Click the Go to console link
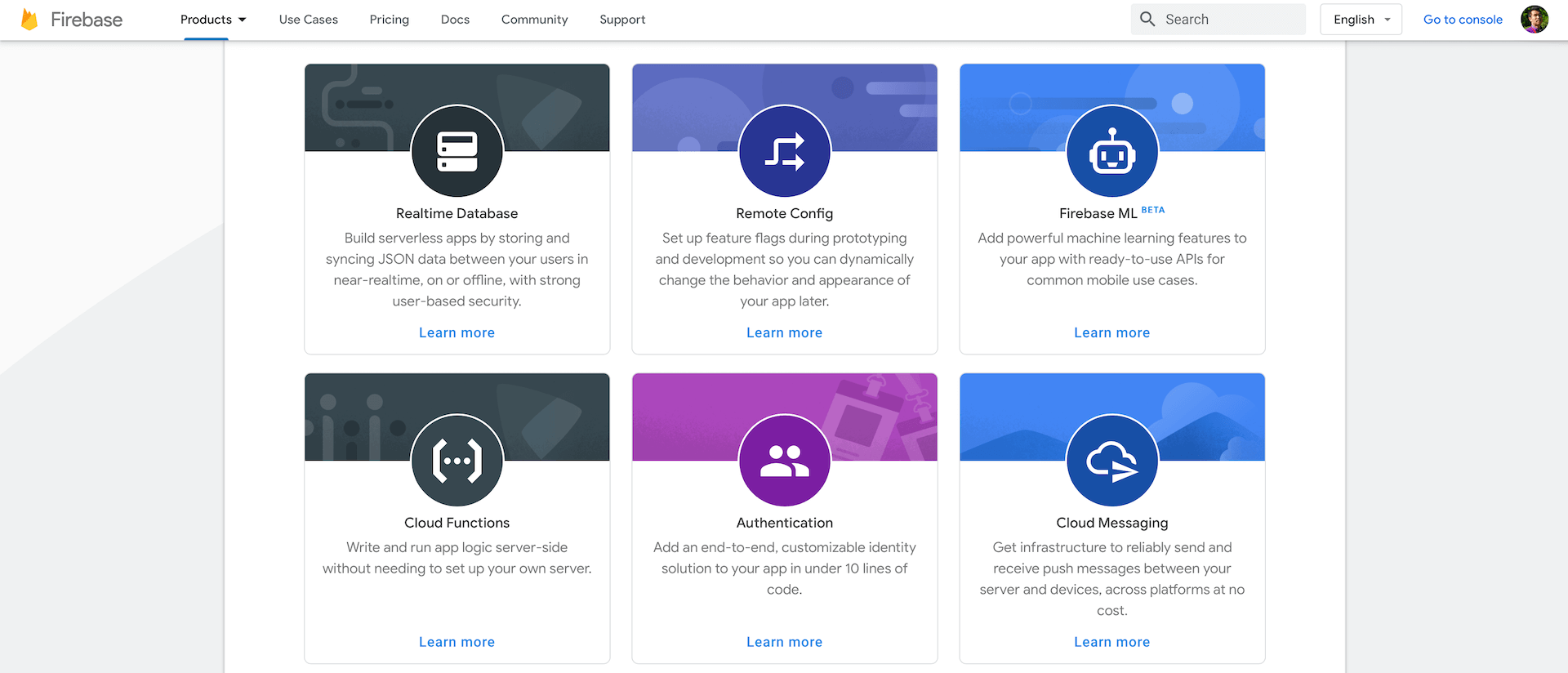 1463,20
